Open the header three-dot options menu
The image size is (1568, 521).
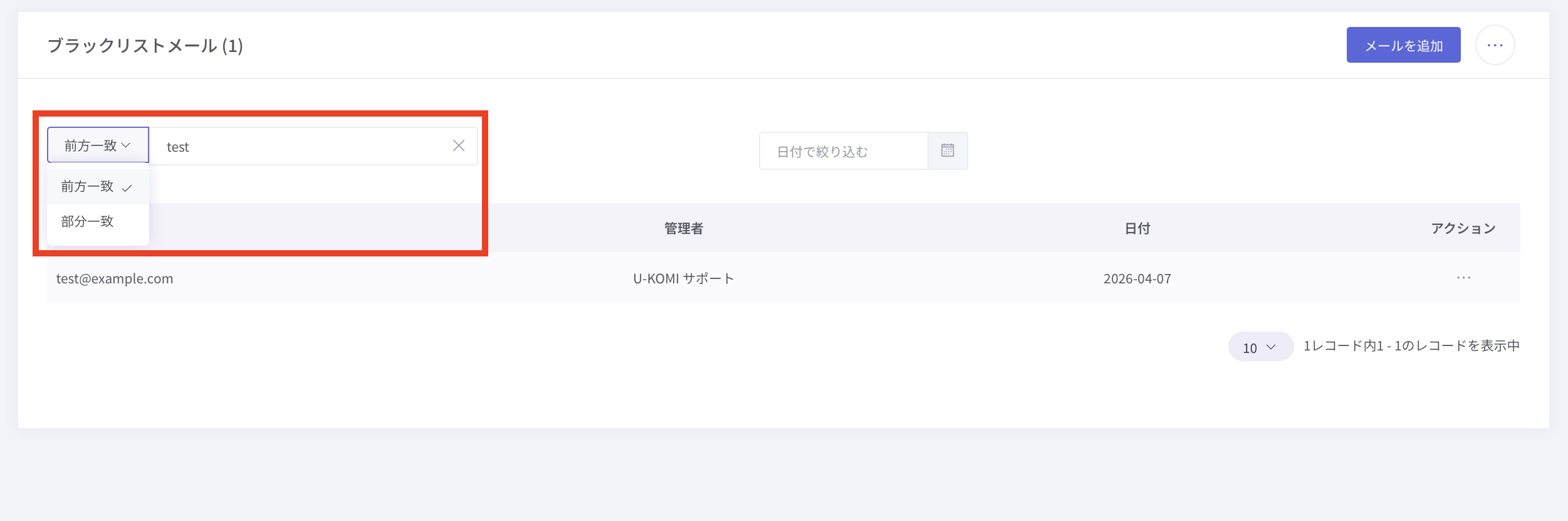pyautogui.click(x=1495, y=45)
